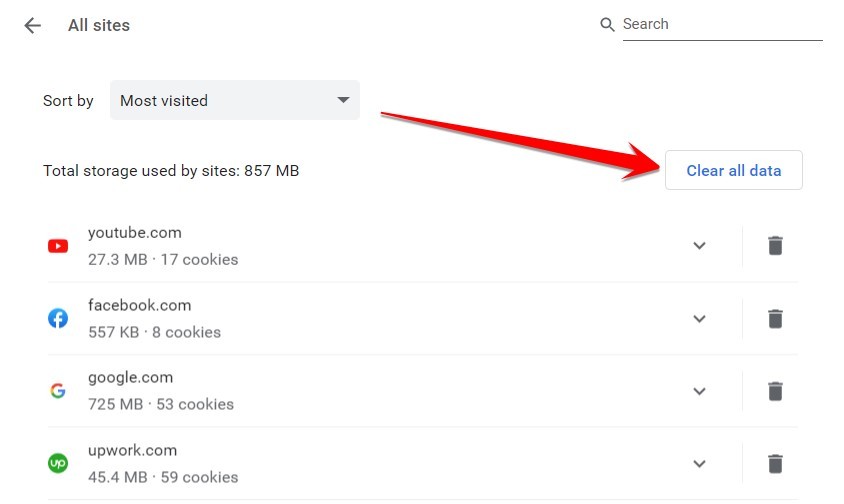Expand the google.com entry chevron
Viewport: 844px width, 504px height.
(699, 391)
